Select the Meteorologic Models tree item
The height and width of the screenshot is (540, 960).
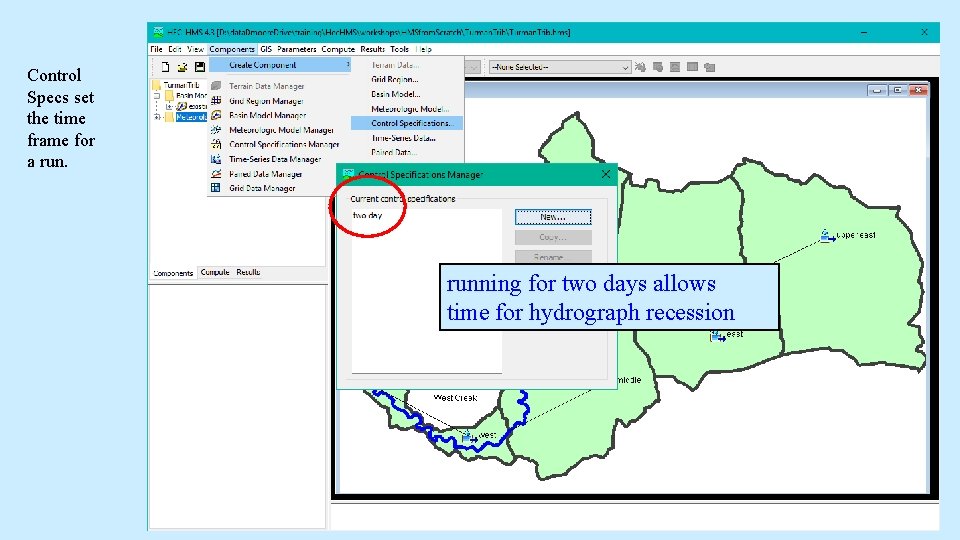click(x=191, y=117)
